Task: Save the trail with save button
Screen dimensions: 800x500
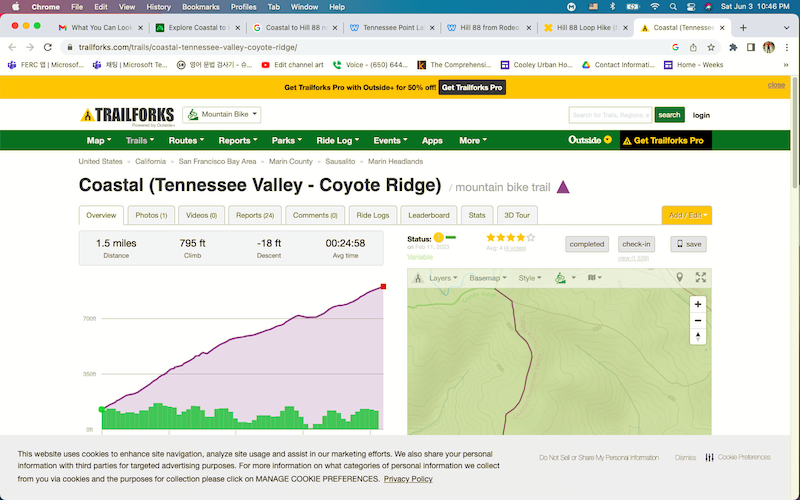Action: point(688,244)
